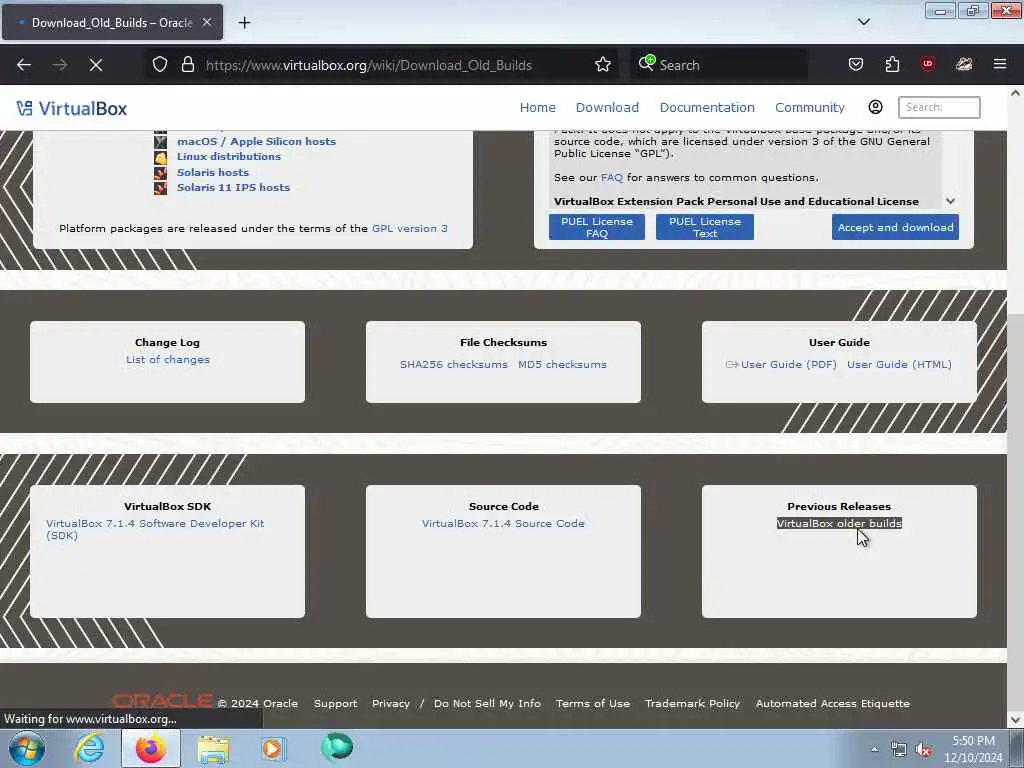Image resolution: width=1024 pixels, height=768 pixels.
Task: Click the uBlock Origin toolbar icon
Action: [x=927, y=65]
